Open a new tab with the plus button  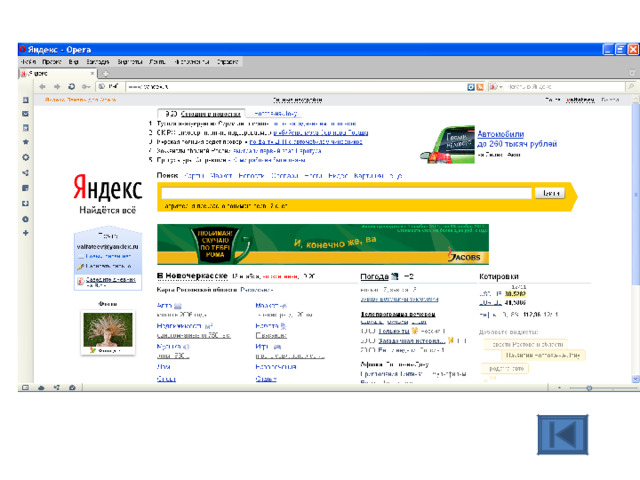(105, 74)
